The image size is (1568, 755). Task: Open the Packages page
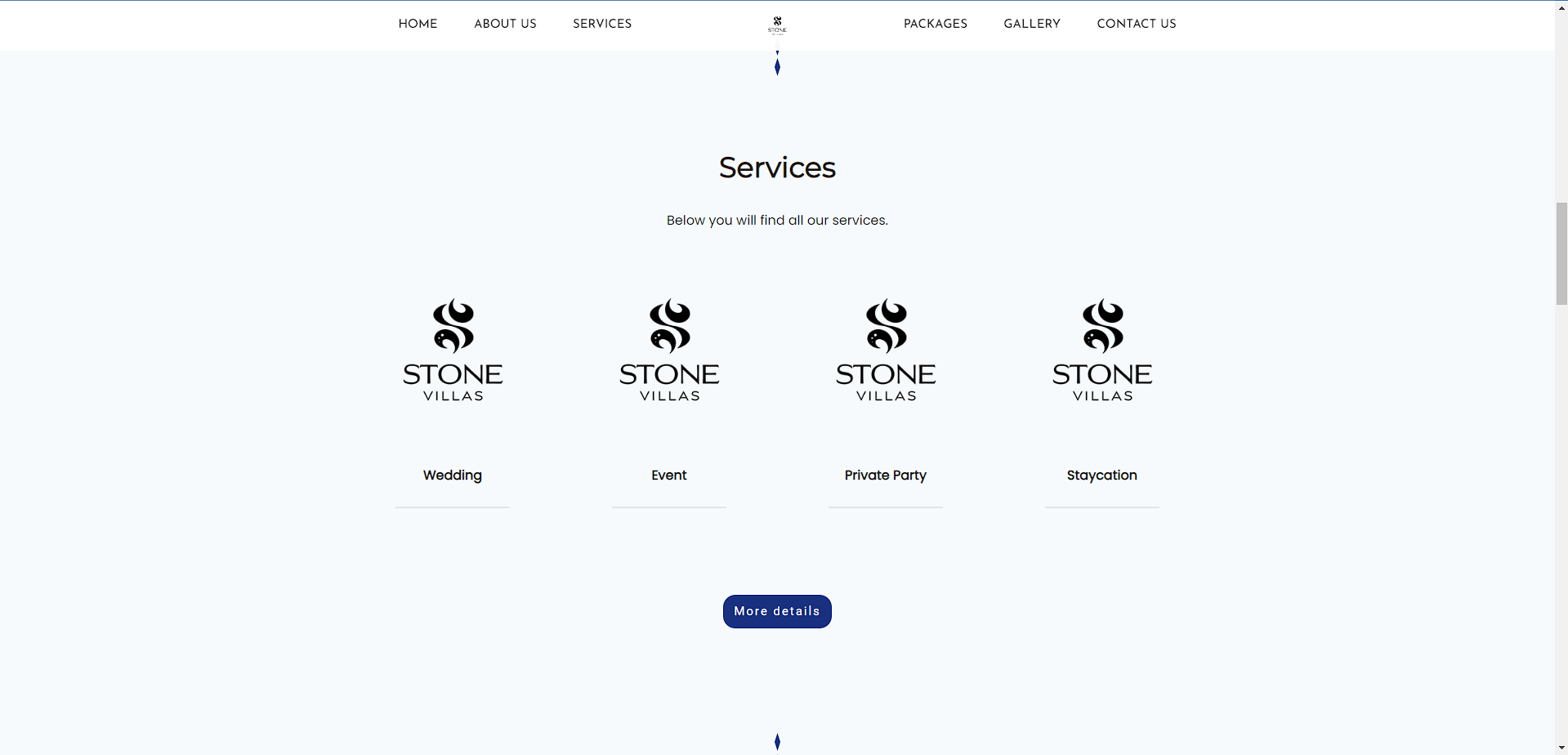pos(935,24)
